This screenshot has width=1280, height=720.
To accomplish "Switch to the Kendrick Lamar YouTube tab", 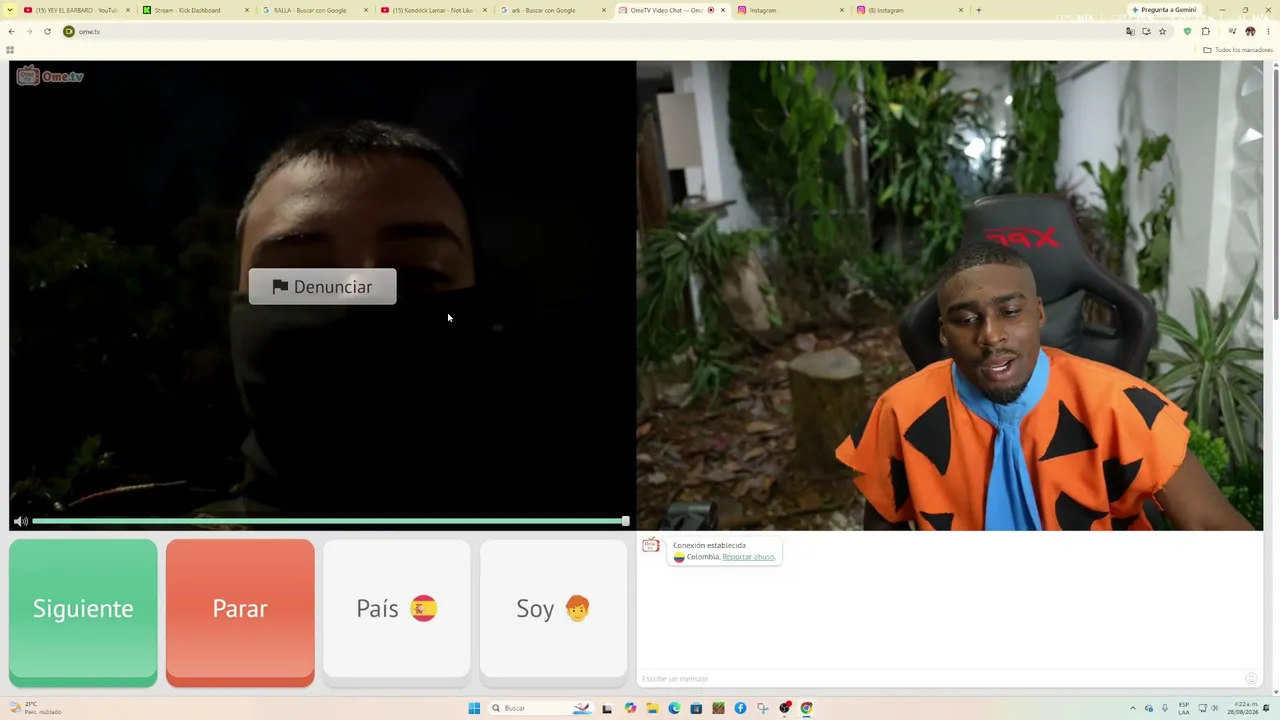I will click(433, 10).
